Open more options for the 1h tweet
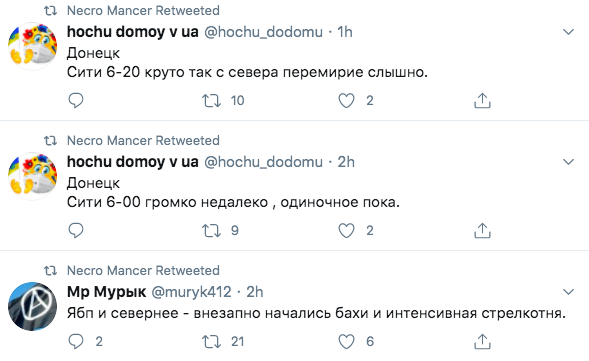This screenshot has height=361, width=589. pyautogui.click(x=569, y=32)
